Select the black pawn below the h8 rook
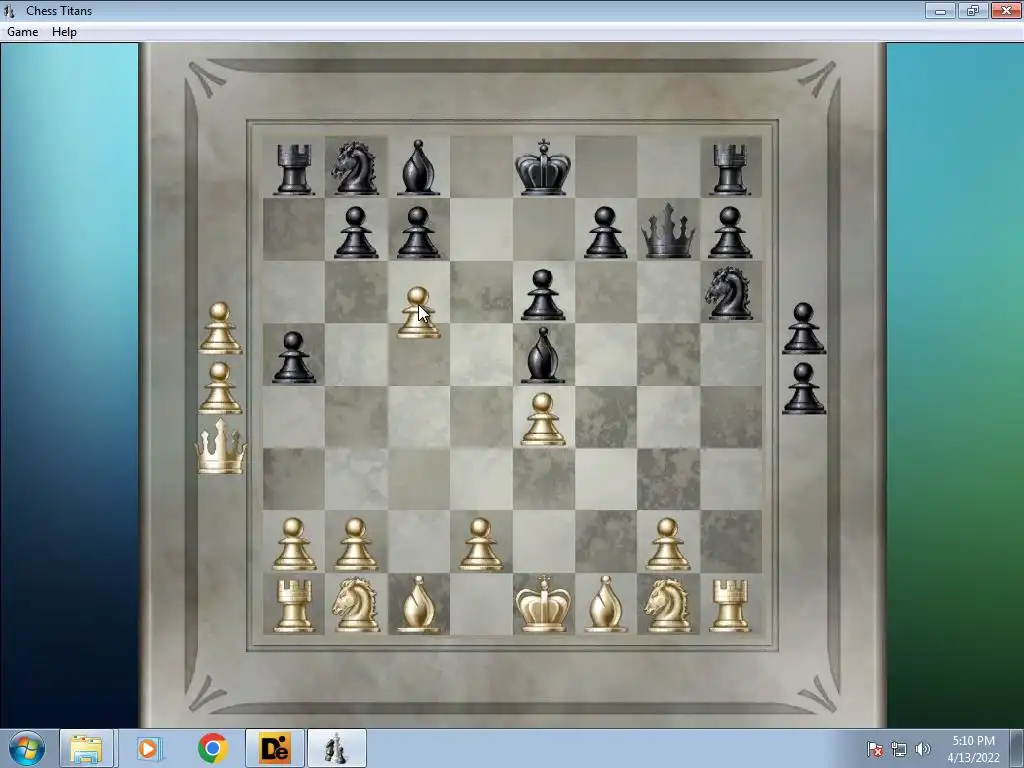Viewport: 1024px width, 768px height. (x=729, y=232)
